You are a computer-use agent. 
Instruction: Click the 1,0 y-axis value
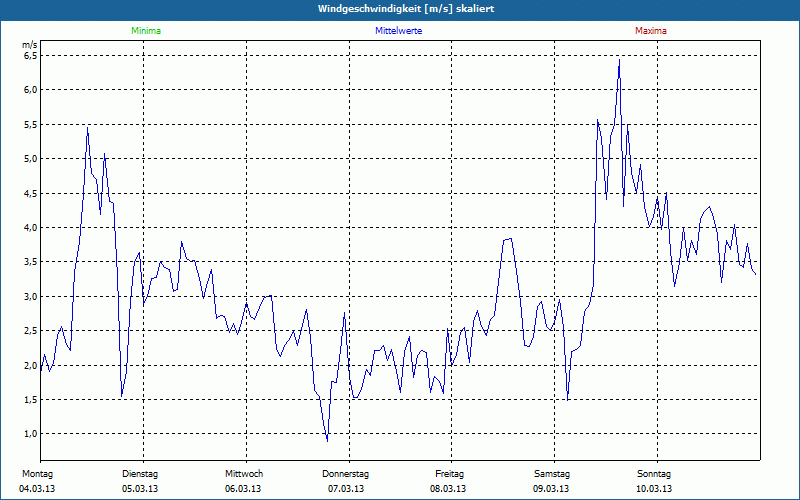point(31,434)
